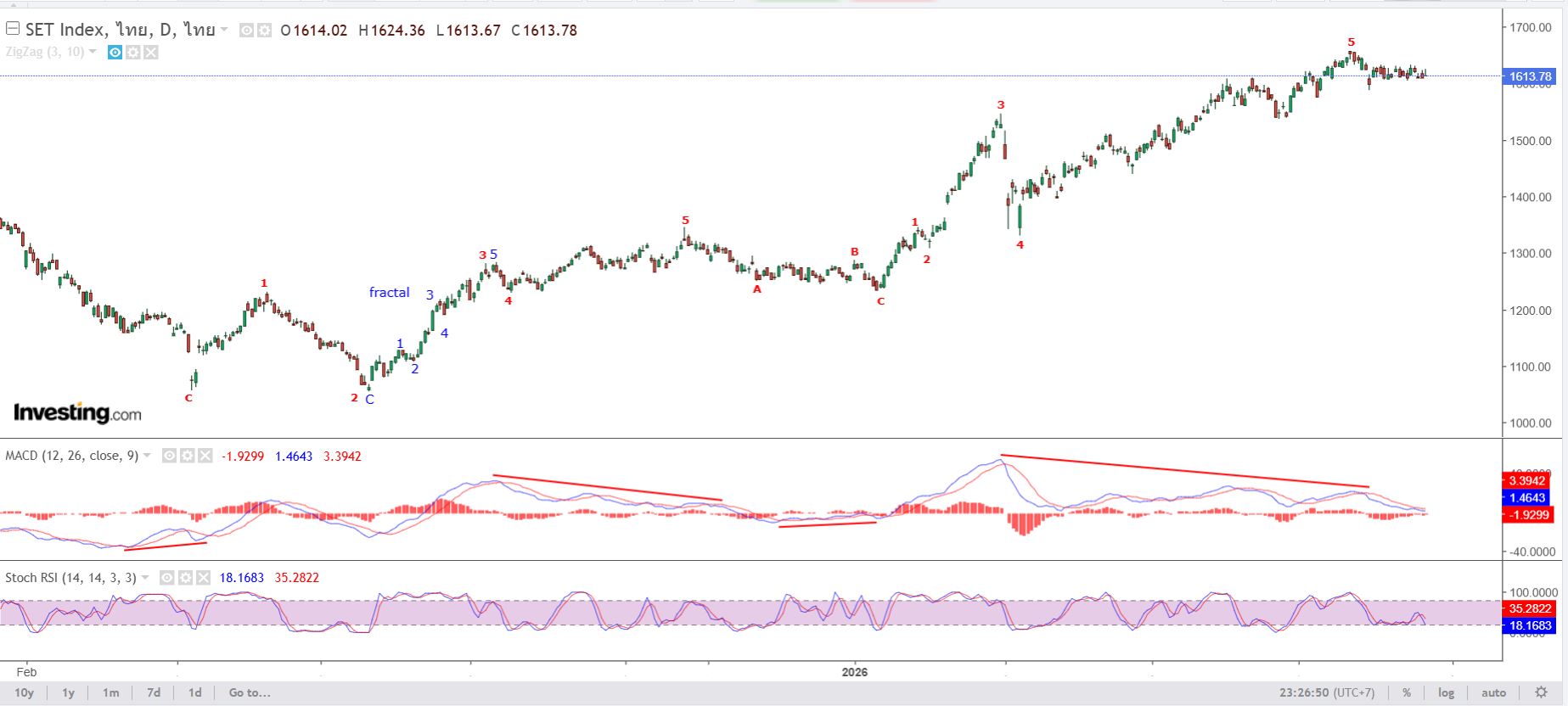Toggle percent scale mode
Screen dimensions: 1568x706
coord(1407,692)
